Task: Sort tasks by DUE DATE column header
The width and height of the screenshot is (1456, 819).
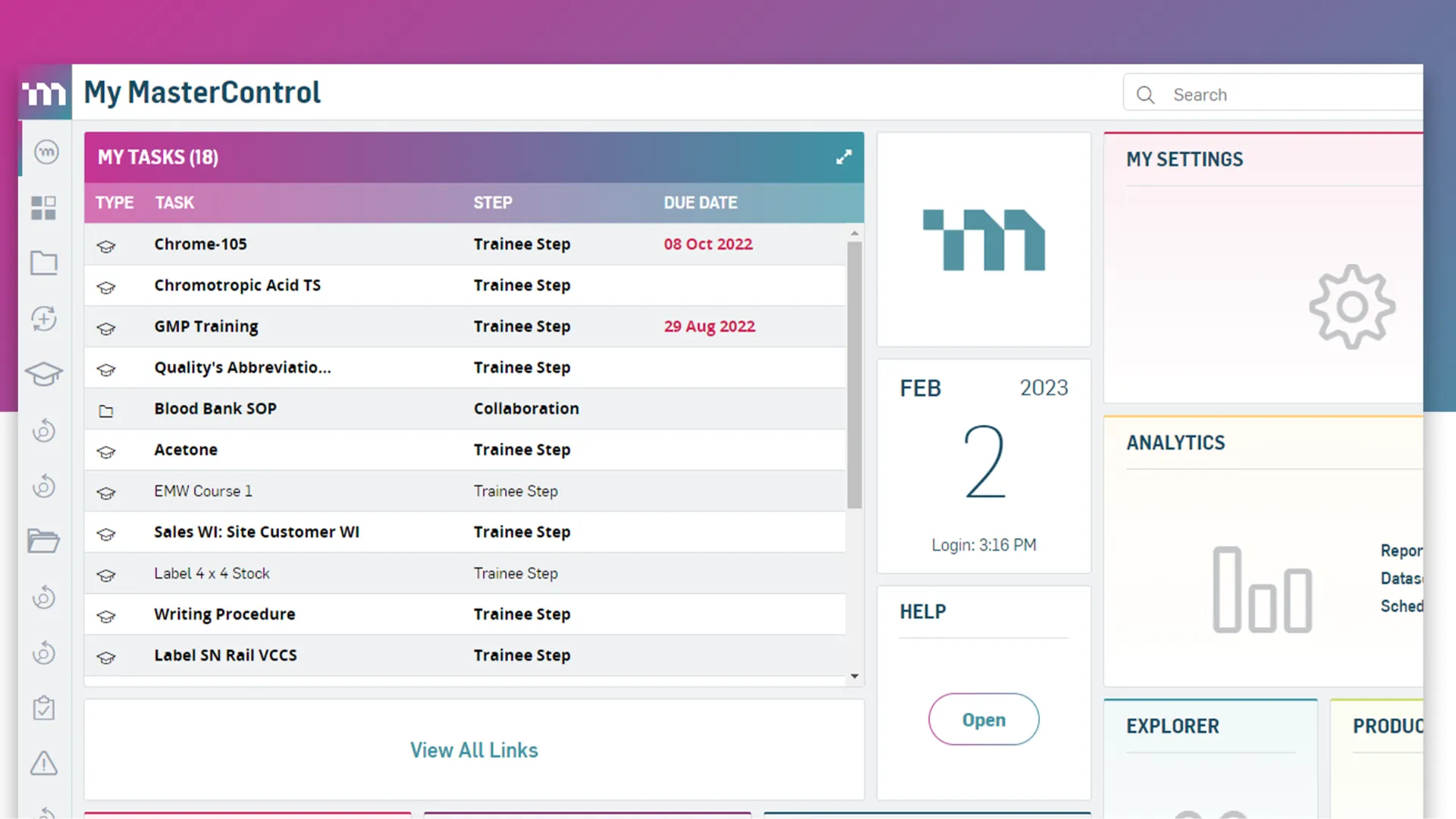Action: [x=701, y=202]
